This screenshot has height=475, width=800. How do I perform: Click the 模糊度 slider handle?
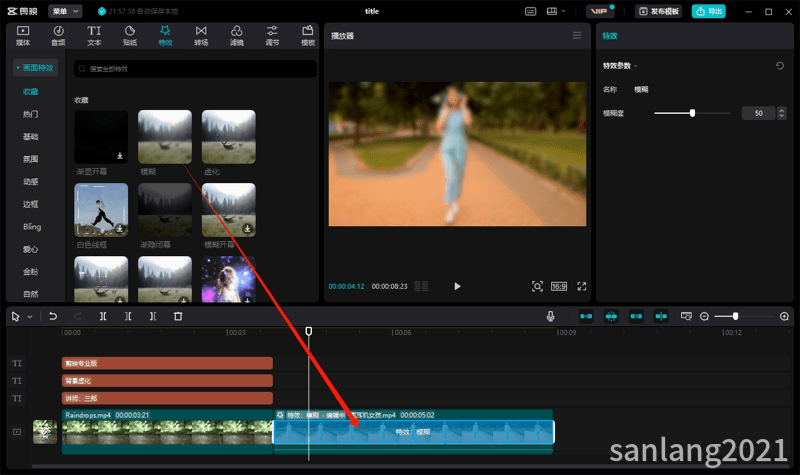click(x=692, y=113)
